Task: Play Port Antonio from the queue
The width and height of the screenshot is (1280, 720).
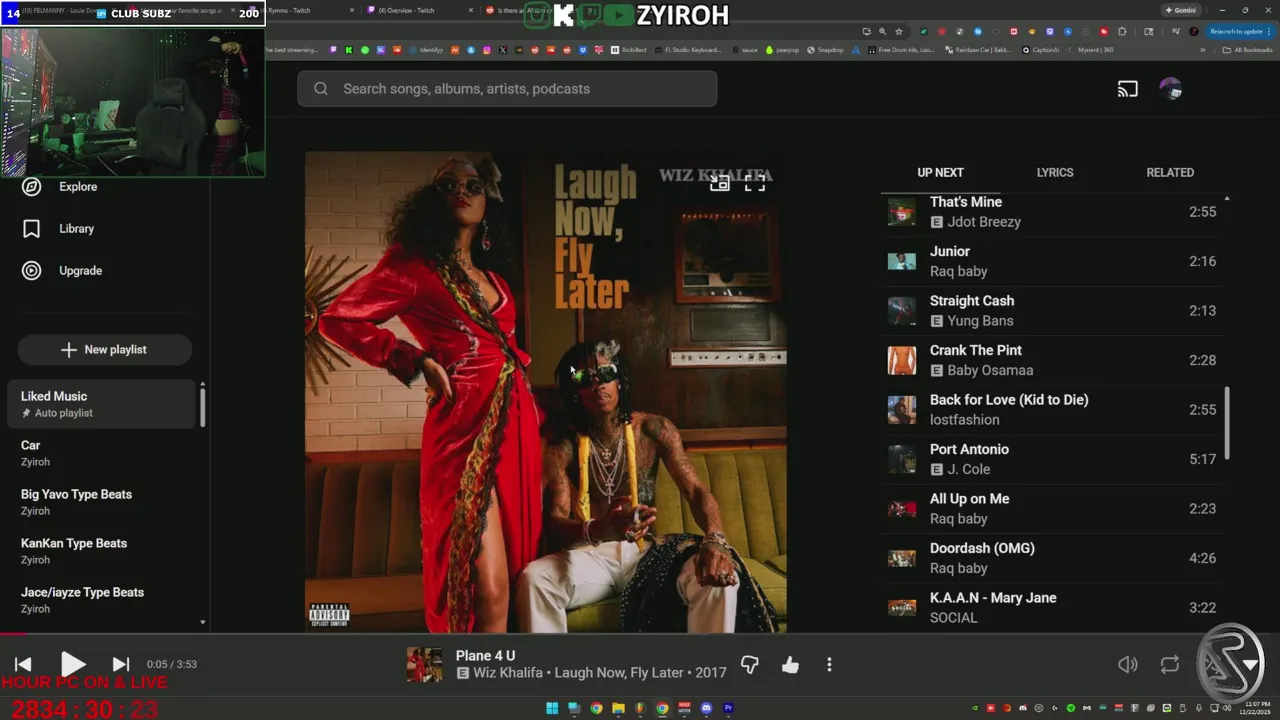Action: click(1052, 459)
